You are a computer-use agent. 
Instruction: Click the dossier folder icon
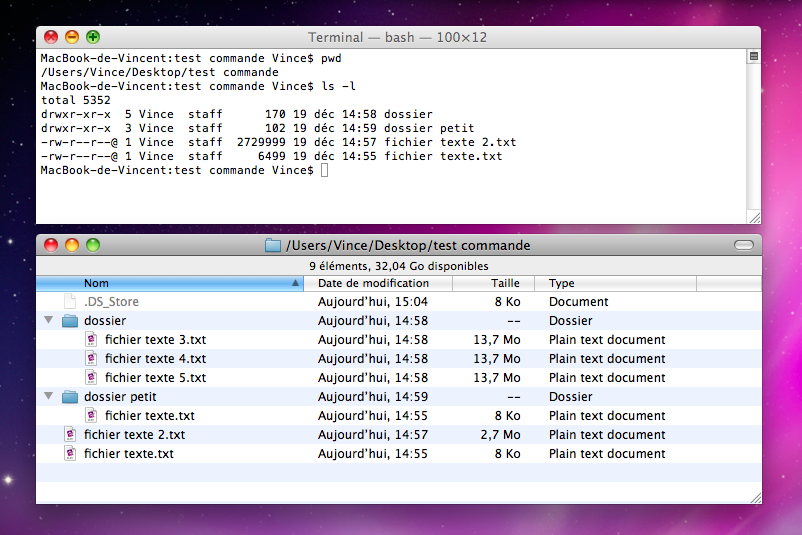point(70,321)
